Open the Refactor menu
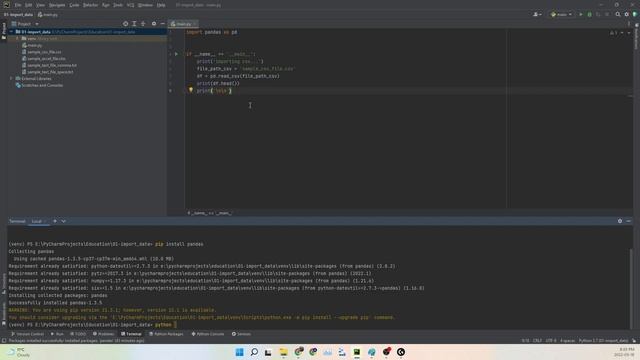 [x=91, y=5]
